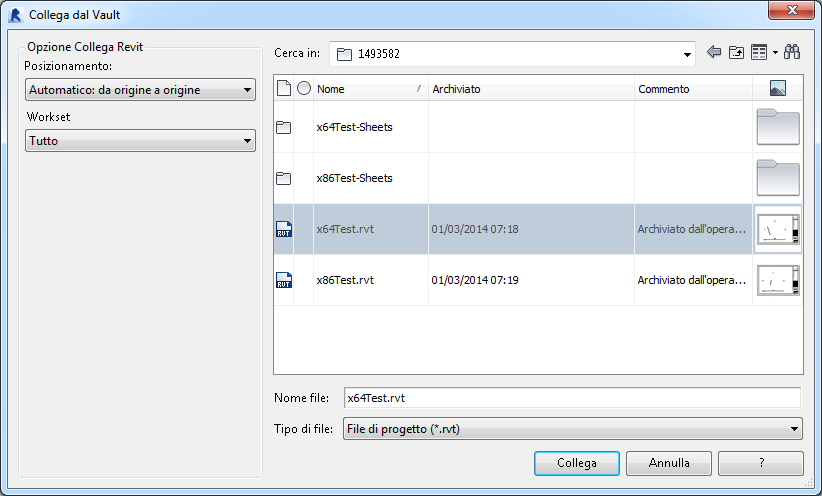
Task: Select the x86Test-Sheets folder name
Action: coord(354,178)
